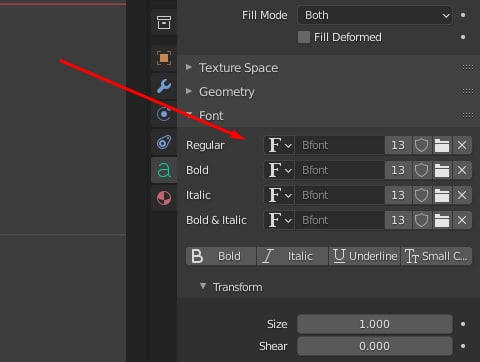Grab the Font panel drag handle
480x362 pixels.
click(x=468, y=116)
